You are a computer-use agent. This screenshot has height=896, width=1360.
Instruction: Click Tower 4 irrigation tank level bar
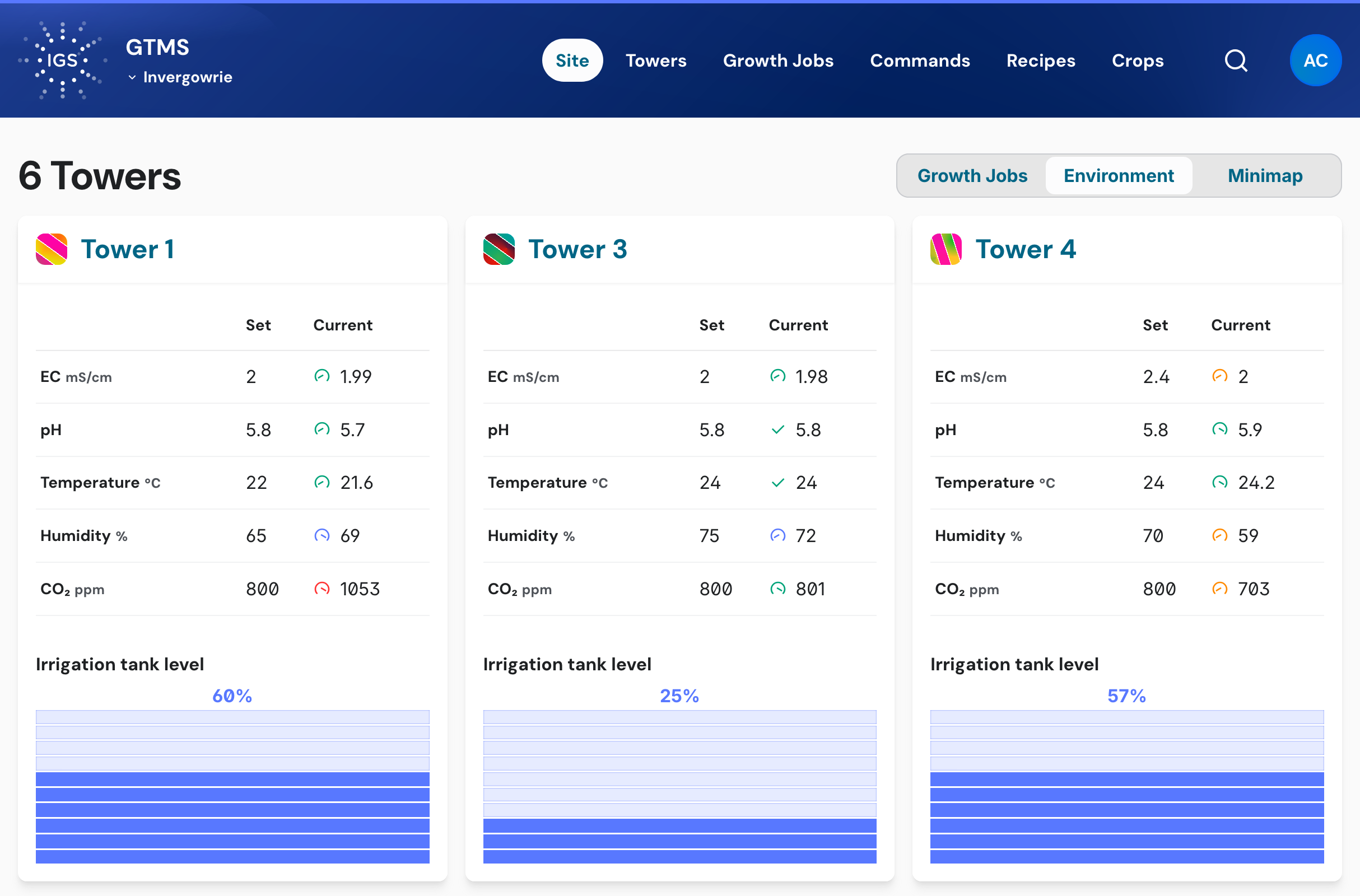(x=1127, y=787)
